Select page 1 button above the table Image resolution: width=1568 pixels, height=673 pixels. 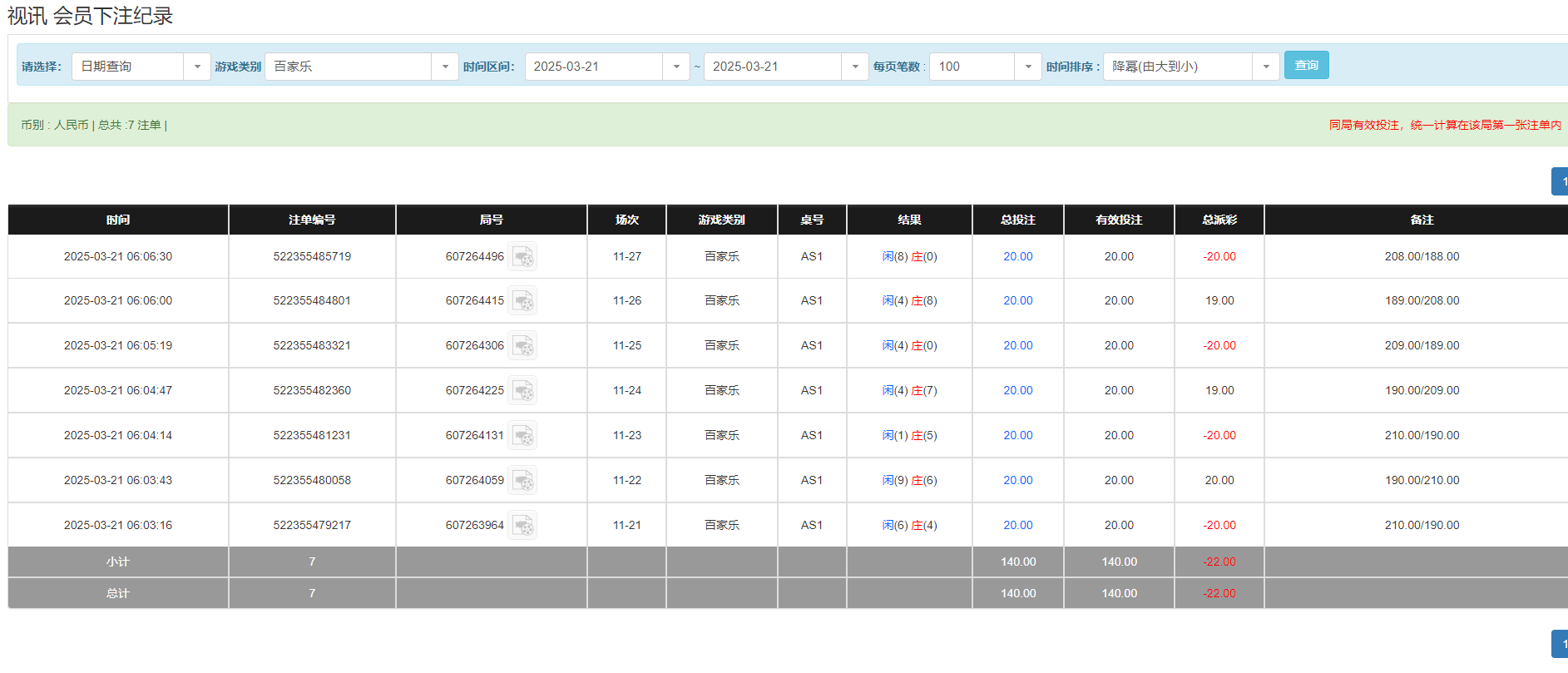1561,181
